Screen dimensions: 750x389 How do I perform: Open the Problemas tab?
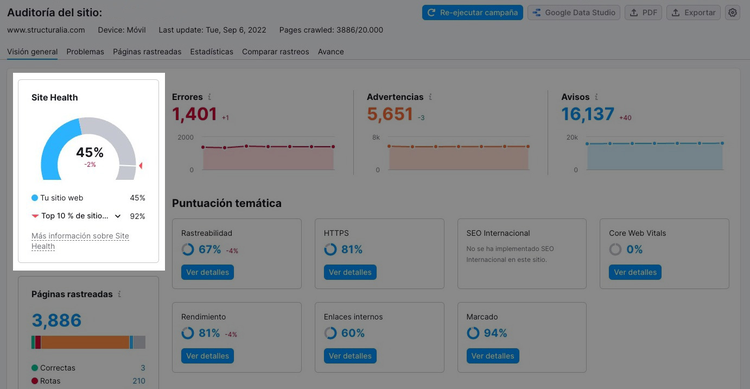85,52
